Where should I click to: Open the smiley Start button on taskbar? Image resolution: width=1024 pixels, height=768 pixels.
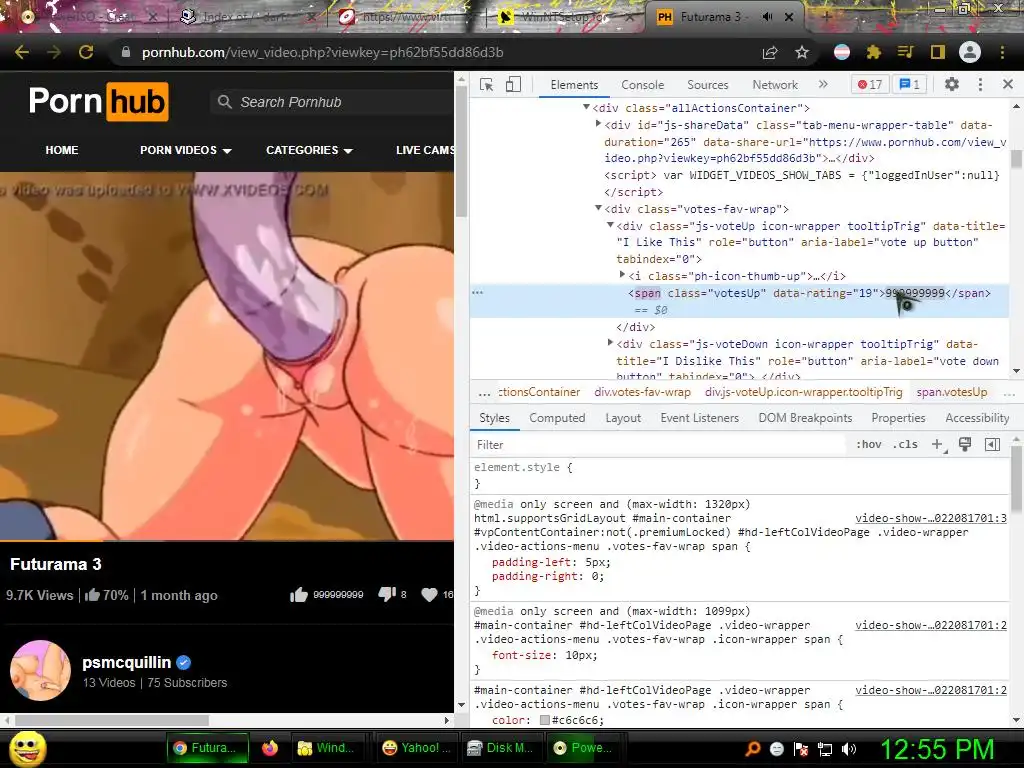pos(28,748)
